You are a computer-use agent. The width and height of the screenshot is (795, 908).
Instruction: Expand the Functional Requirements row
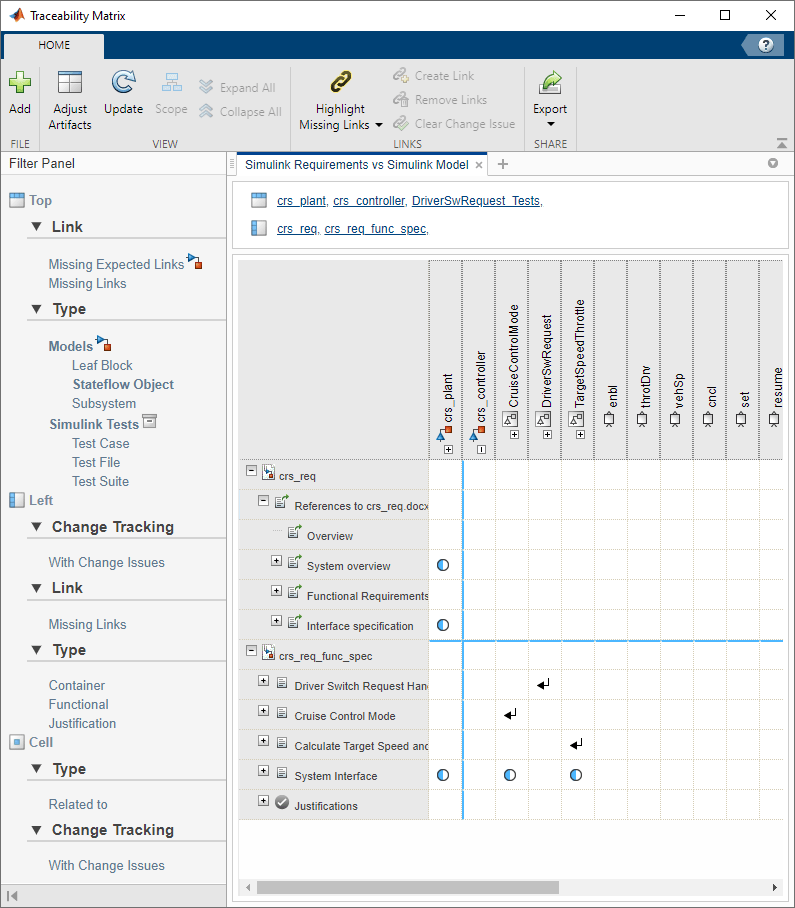click(x=277, y=591)
